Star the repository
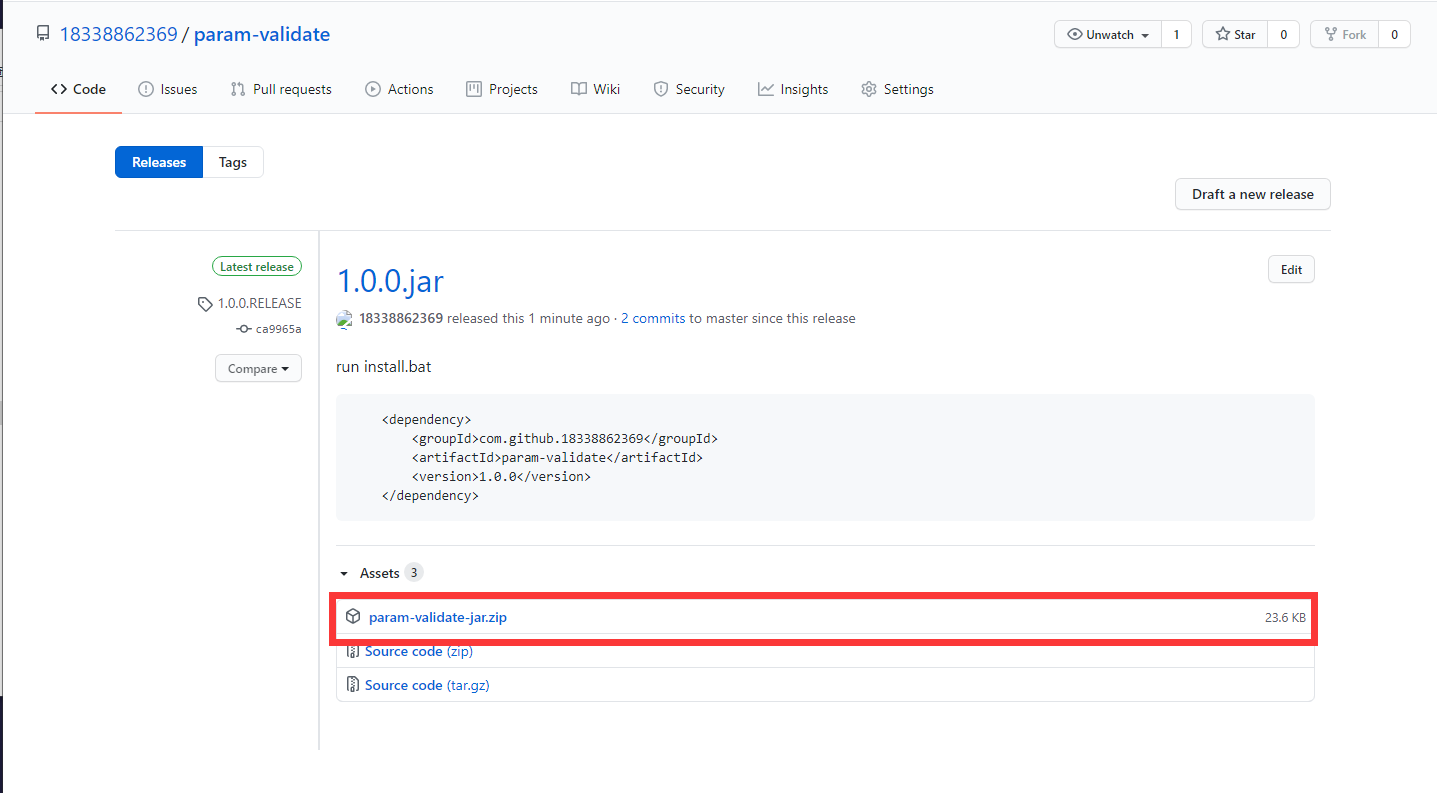 (1235, 34)
